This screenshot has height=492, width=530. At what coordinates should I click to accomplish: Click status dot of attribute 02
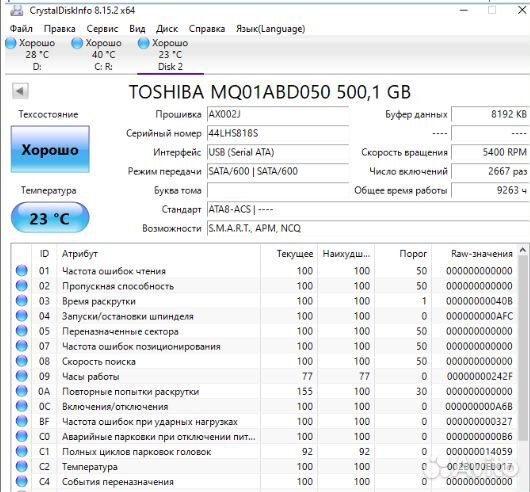[22, 286]
